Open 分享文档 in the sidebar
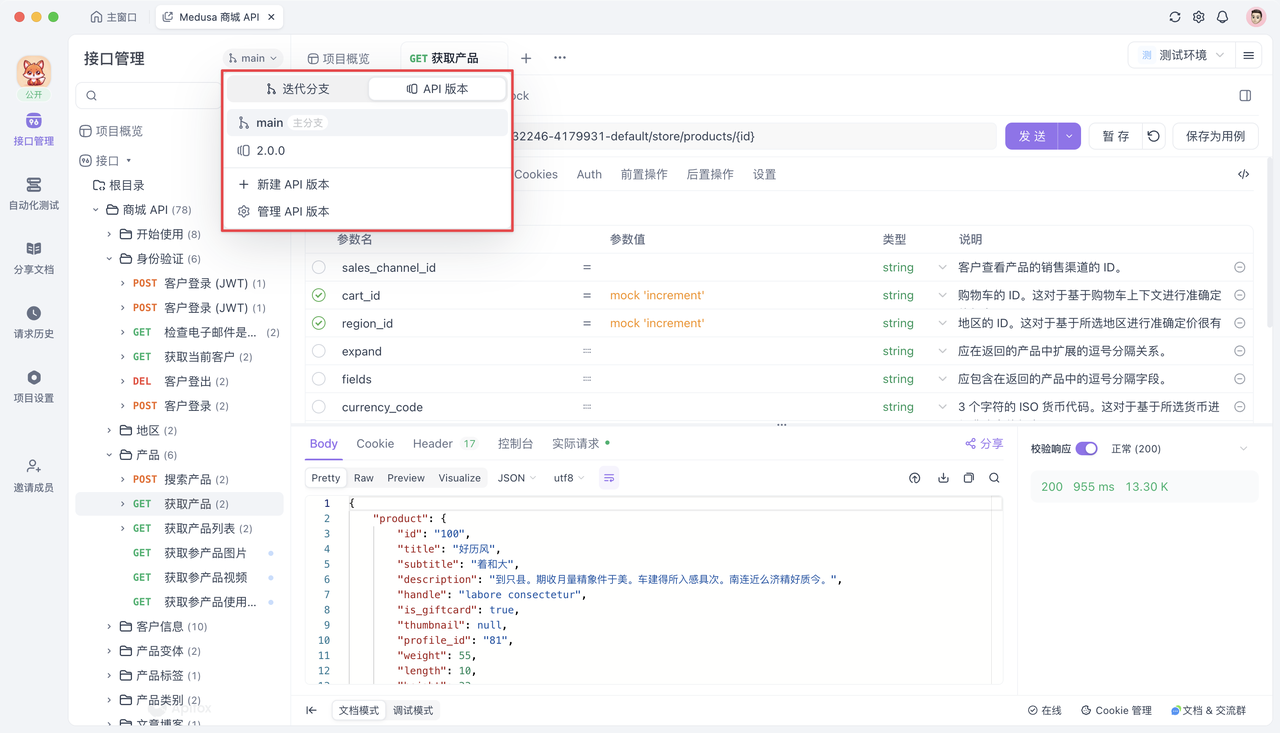The height and width of the screenshot is (733, 1280). pyautogui.click(x=33, y=258)
